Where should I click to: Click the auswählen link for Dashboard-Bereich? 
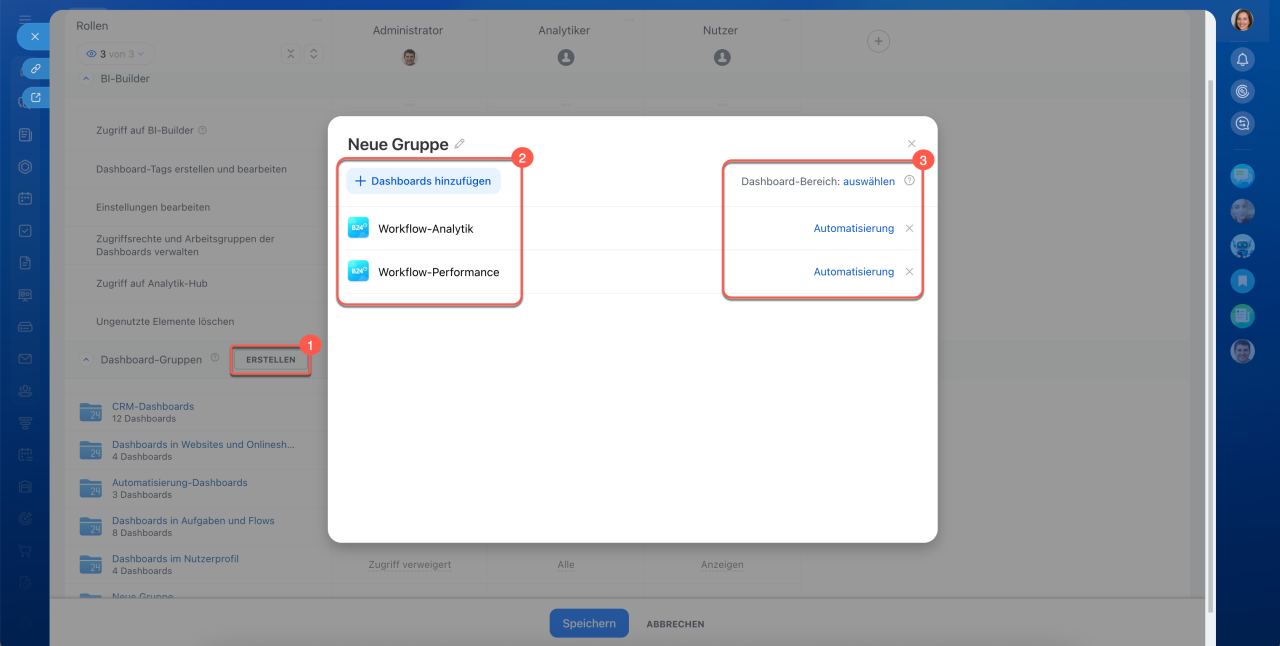point(869,182)
